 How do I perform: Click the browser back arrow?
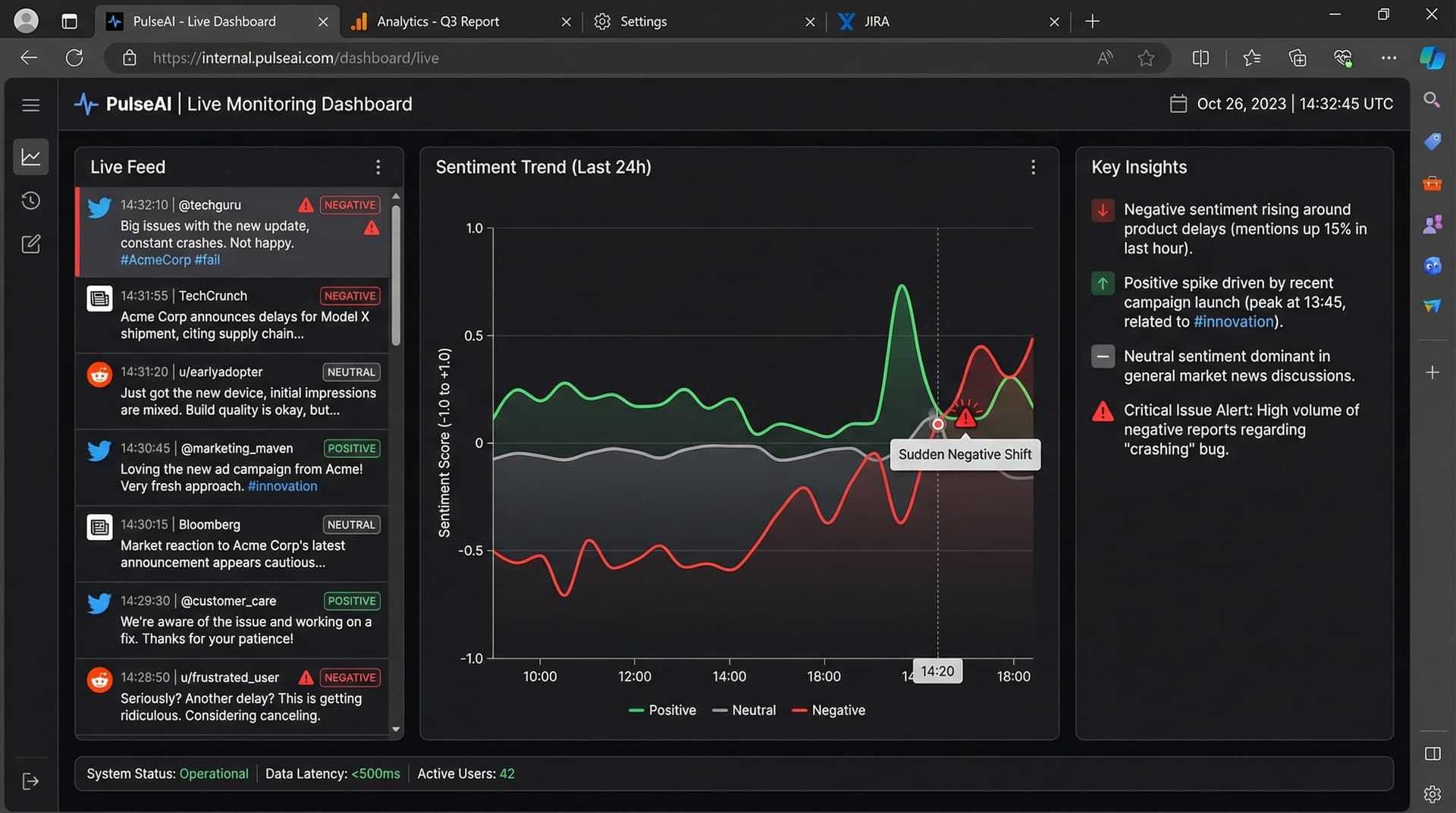[x=29, y=58]
